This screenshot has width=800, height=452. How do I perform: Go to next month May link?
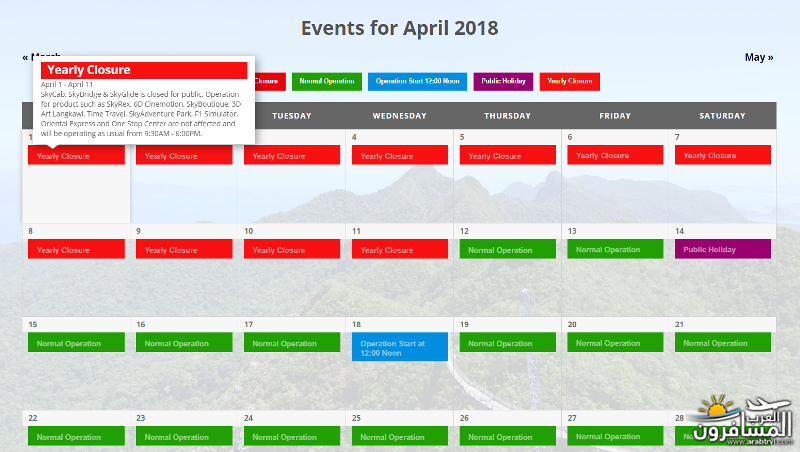coord(759,57)
